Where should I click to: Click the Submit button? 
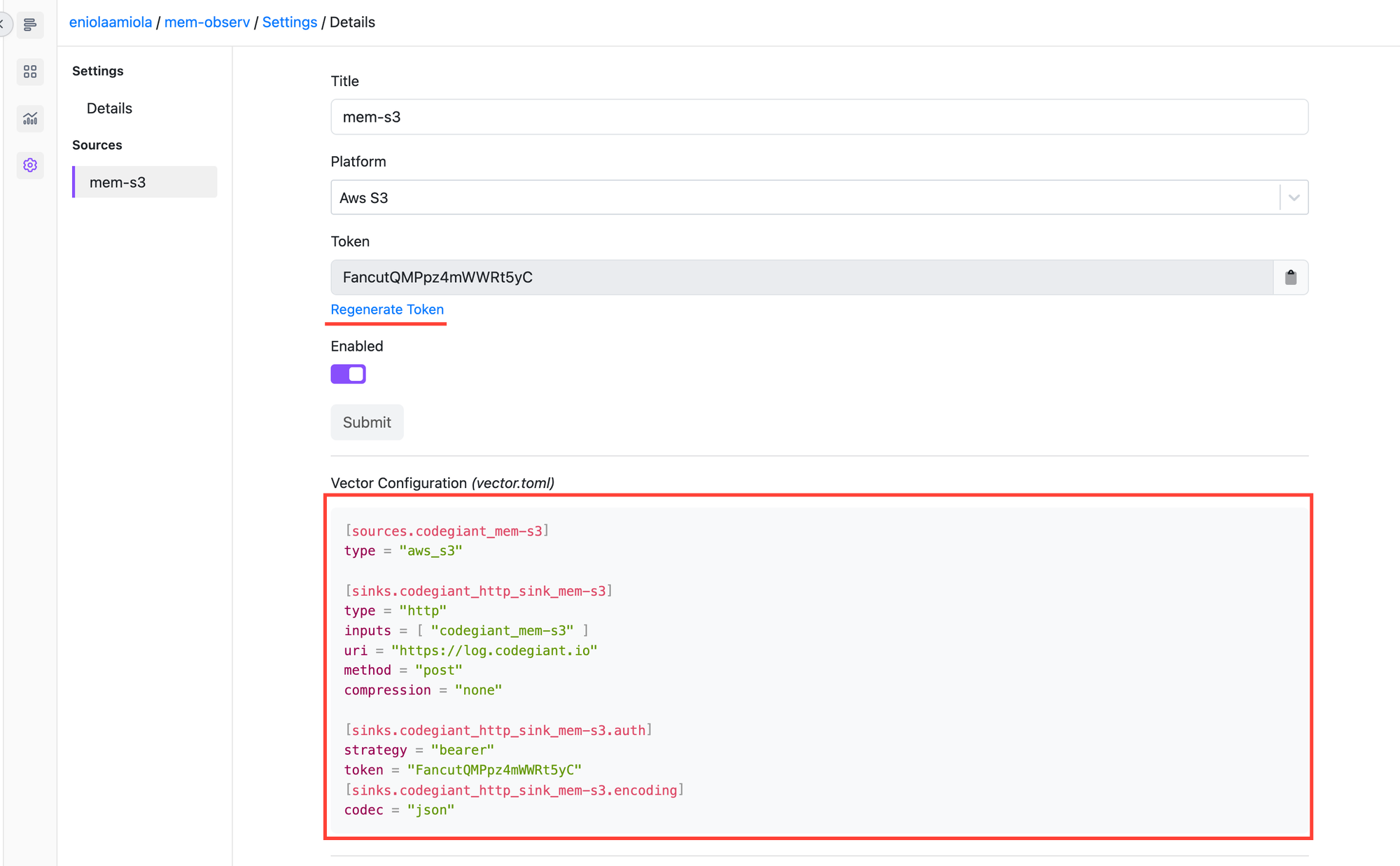click(367, 422)
